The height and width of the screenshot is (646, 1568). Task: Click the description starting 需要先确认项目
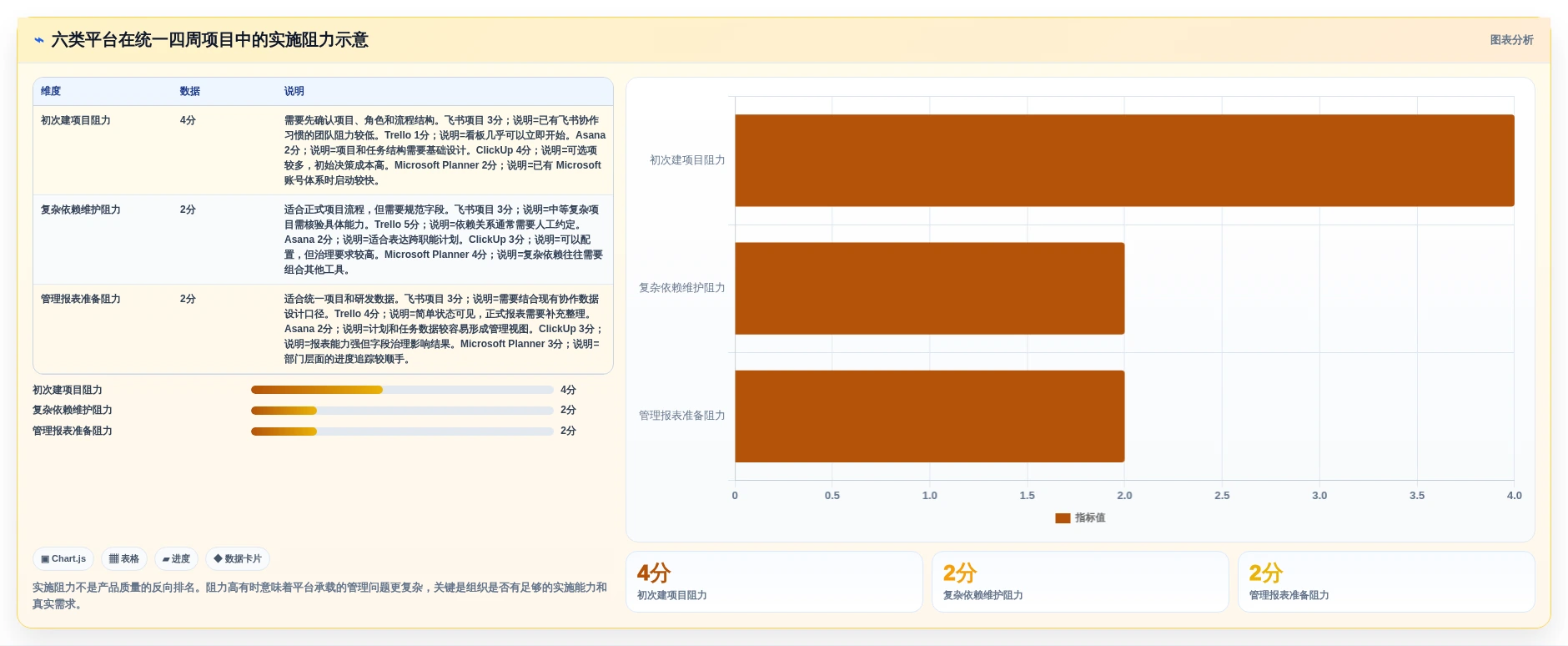tap(445, 150)
